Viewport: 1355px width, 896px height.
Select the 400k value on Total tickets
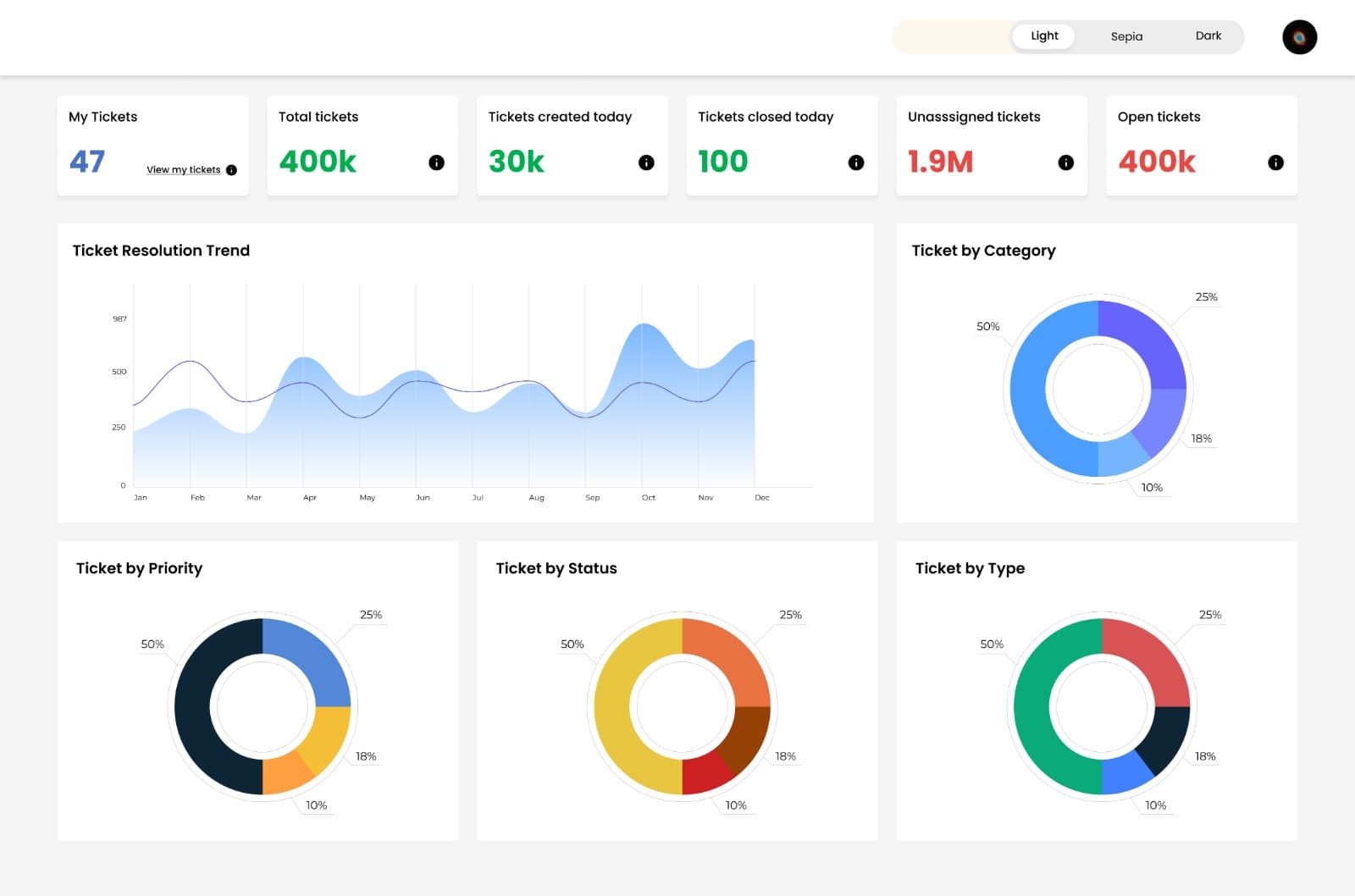[318, 161]
